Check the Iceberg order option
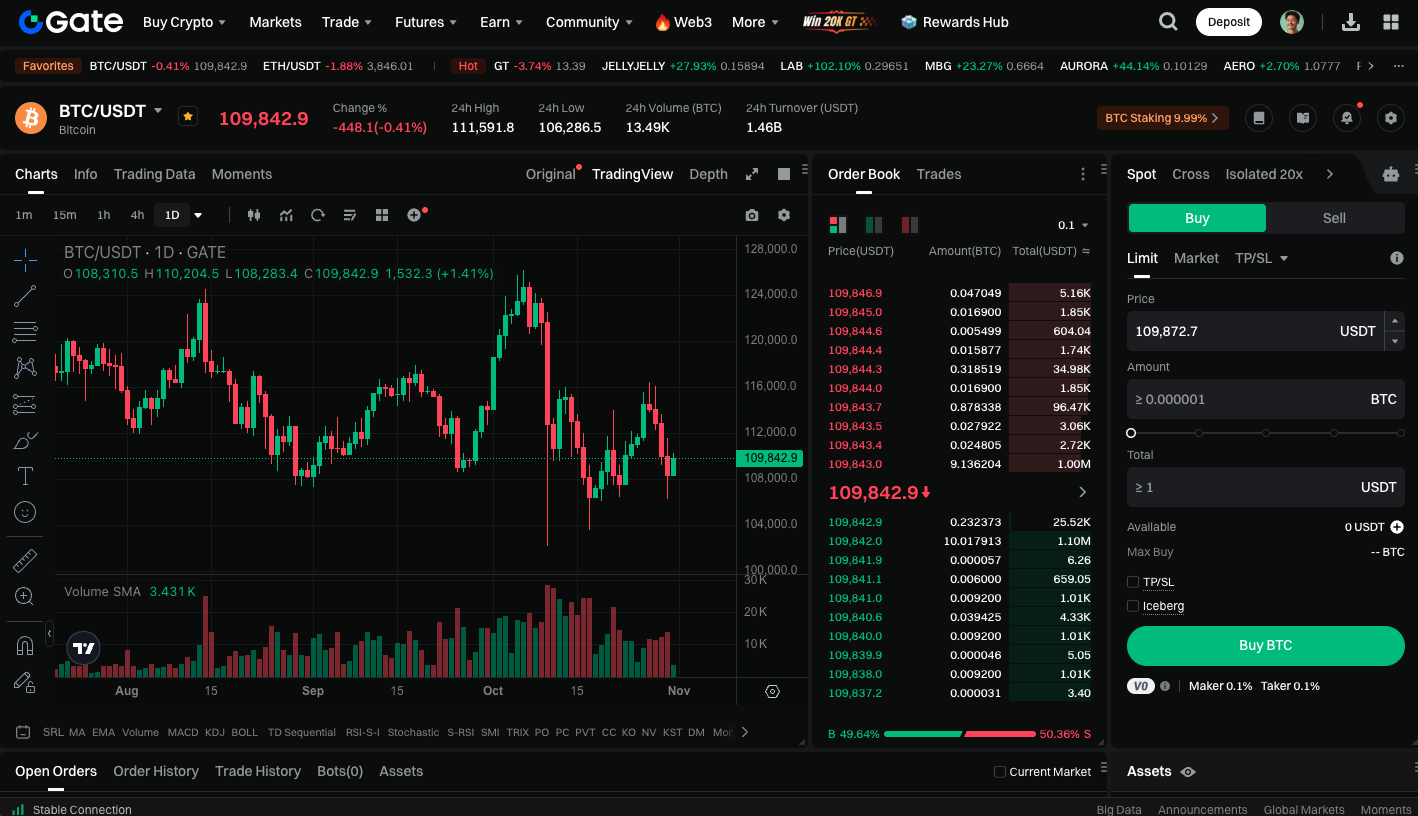The width and height of the screenshot is (1418, 816). pos(1133,606)
